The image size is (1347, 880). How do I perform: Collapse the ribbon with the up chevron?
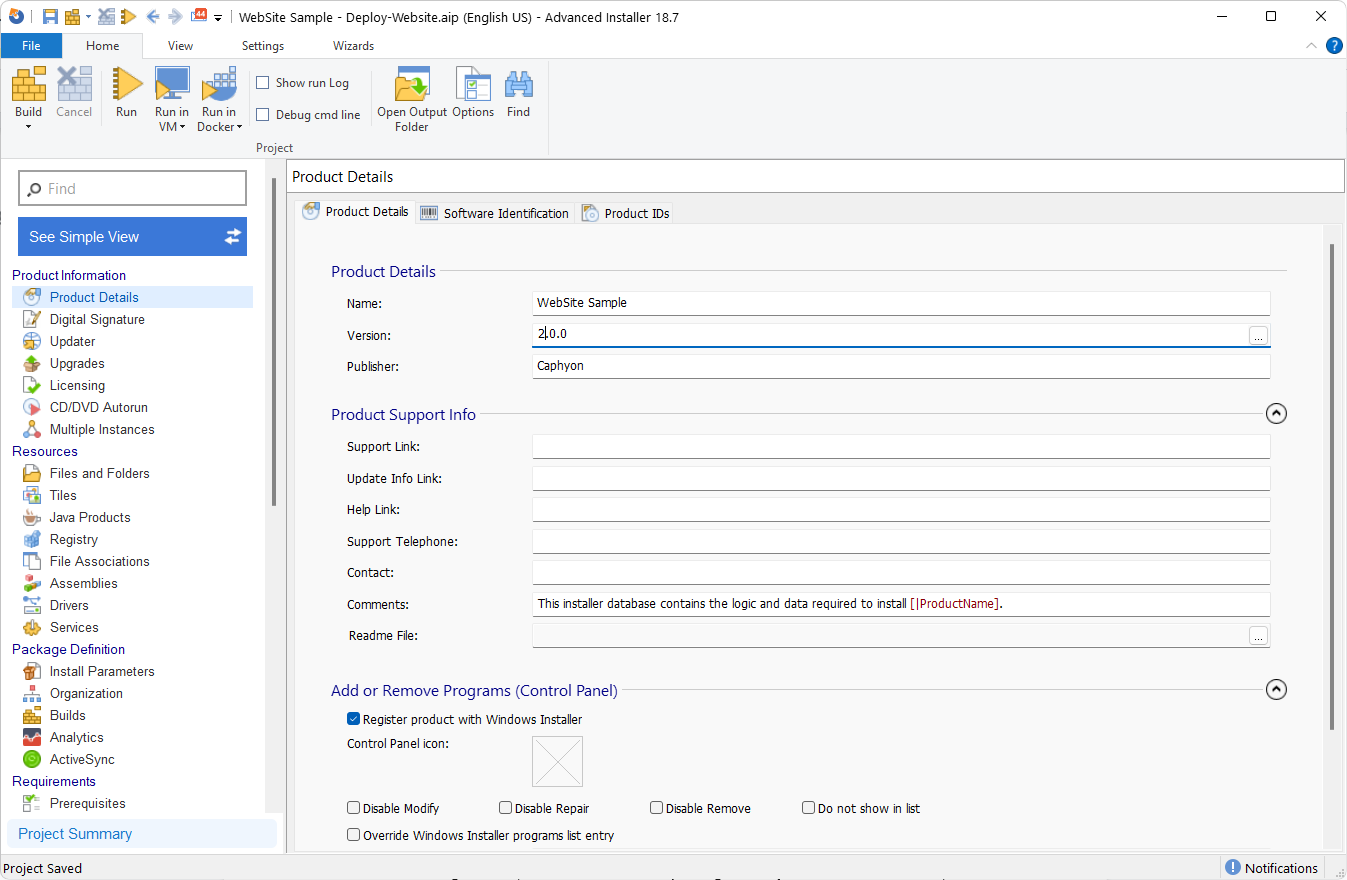click(1312, 46)
